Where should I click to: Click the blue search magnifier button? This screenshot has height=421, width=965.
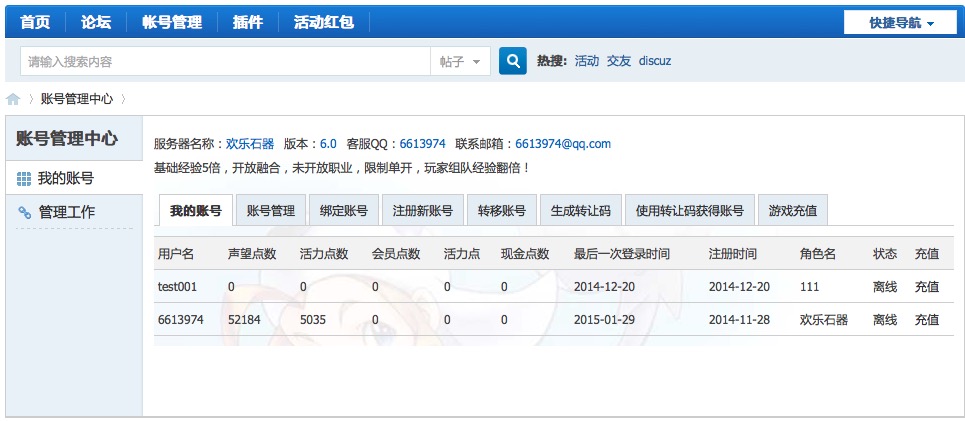click(512, 61)
